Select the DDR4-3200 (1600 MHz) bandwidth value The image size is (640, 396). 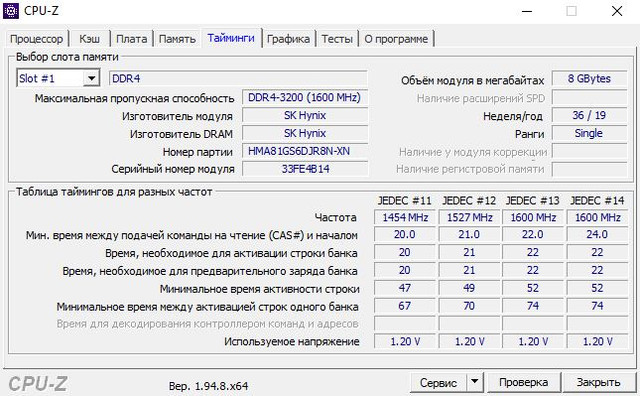point(305,98)
